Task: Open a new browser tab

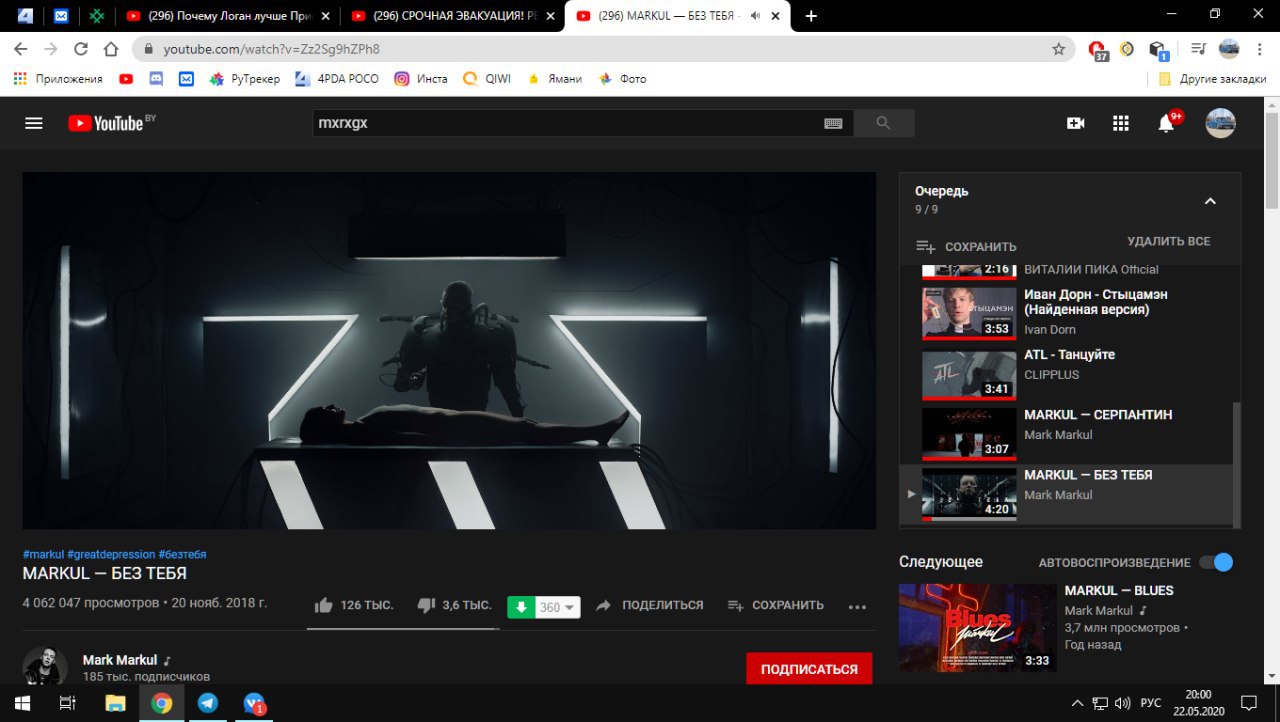Action: point(811,15)
